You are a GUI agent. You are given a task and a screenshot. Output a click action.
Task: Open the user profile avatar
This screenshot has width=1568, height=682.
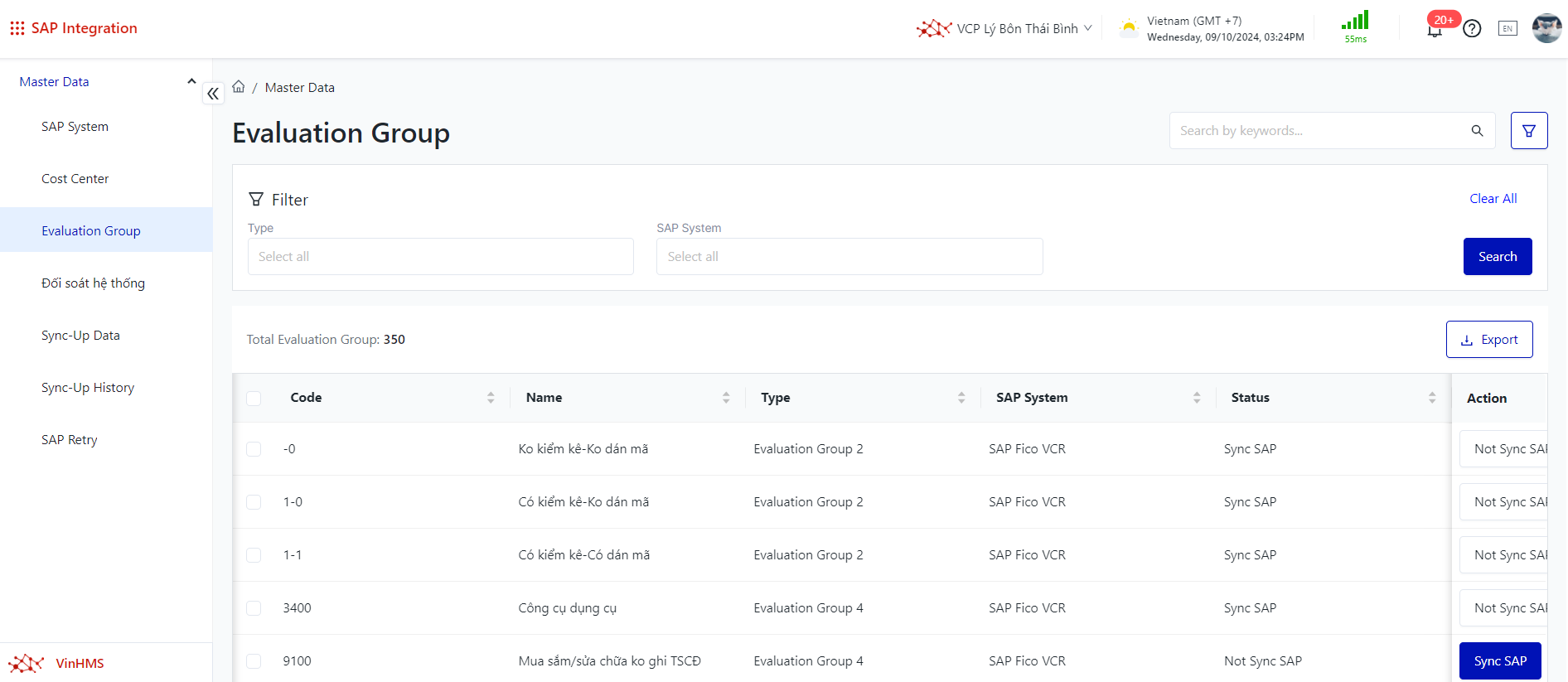click(x=1546, y=28)
